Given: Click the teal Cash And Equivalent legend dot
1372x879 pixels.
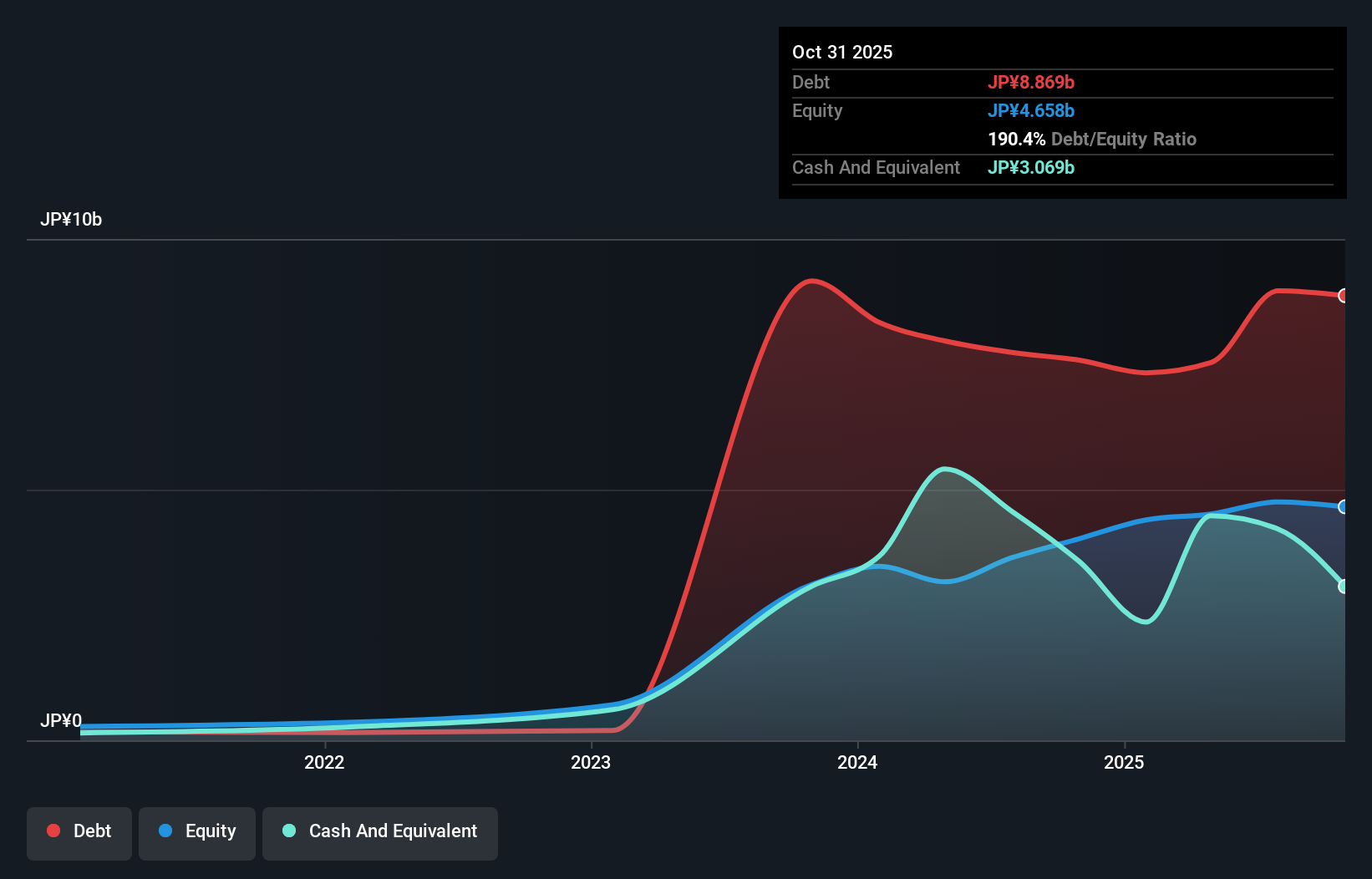Looking at the screenshot, I should 287,831.
